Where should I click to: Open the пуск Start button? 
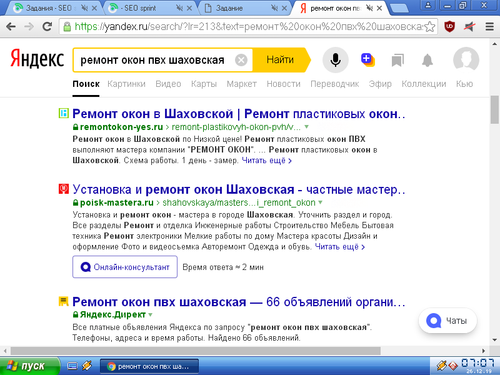(30, 366)
